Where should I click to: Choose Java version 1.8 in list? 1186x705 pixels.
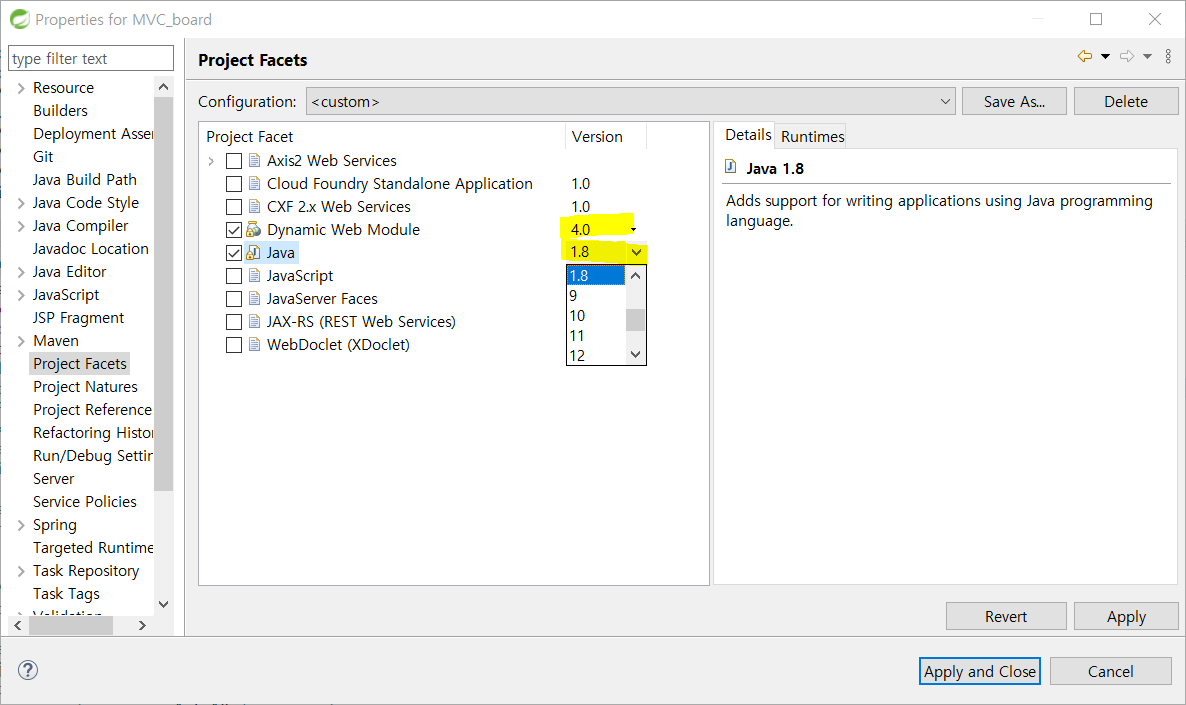coord(596,275)
